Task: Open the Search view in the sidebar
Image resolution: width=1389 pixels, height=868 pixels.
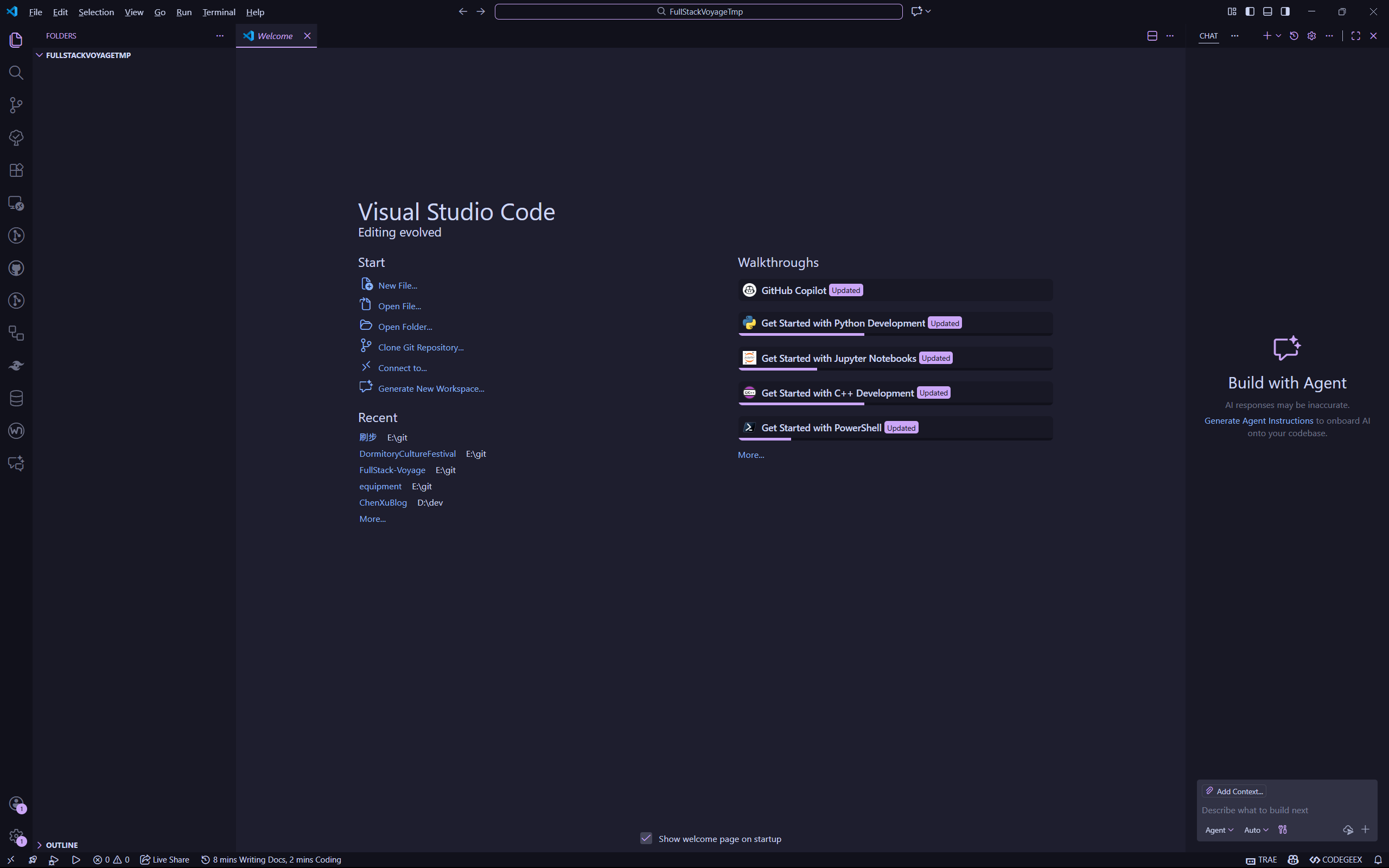Action: pos(16,72)
